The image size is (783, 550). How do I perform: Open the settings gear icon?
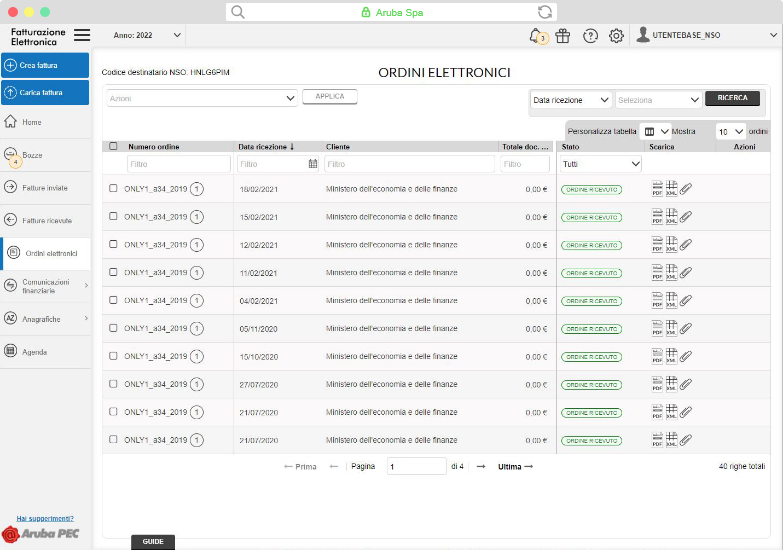(x=616, y=35)
